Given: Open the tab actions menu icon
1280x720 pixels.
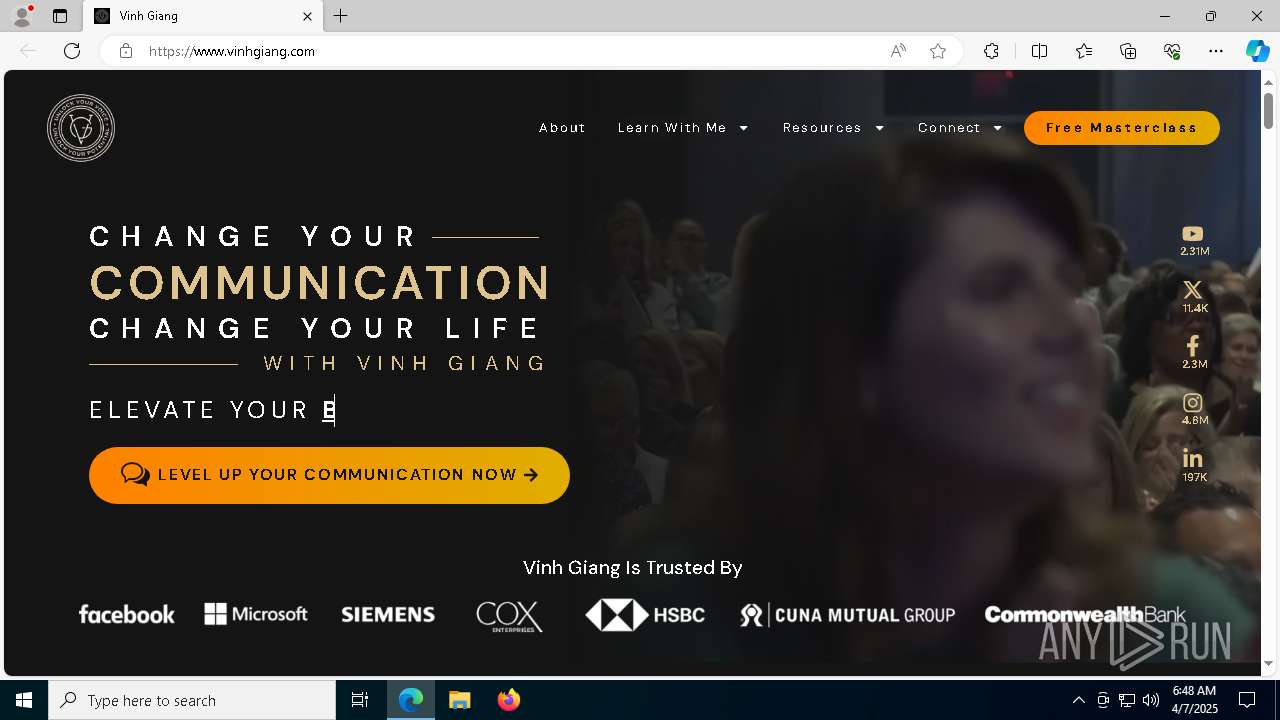Looking at the screenshot, I should tap(60, 16).
